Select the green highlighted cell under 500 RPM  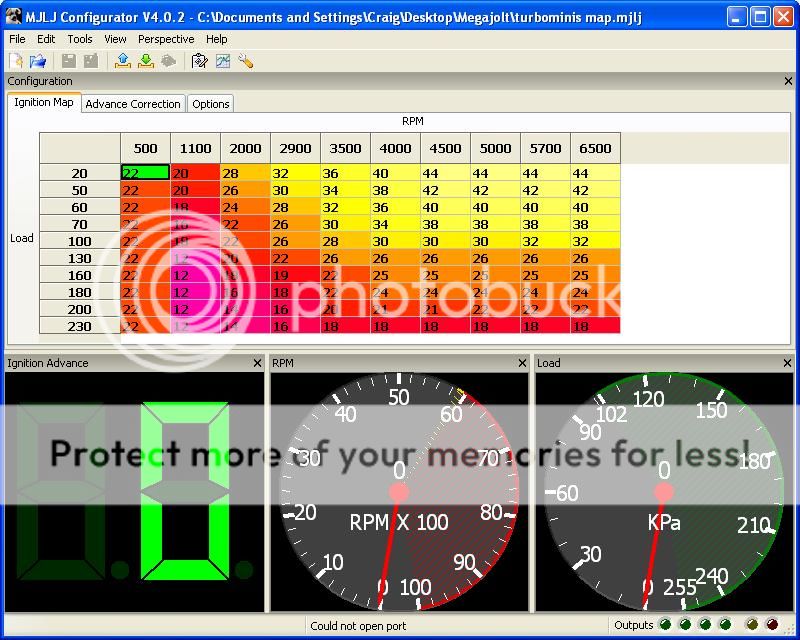[145, 173]
